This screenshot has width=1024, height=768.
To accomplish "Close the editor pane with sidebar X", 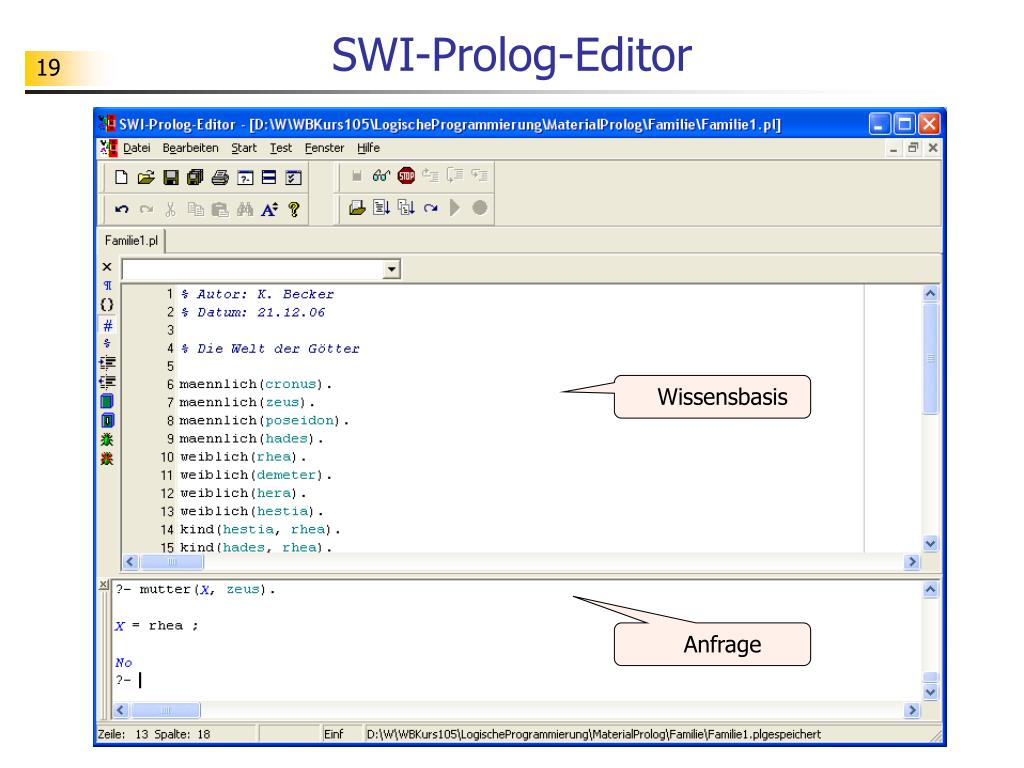I will click(x=107, y=266).
